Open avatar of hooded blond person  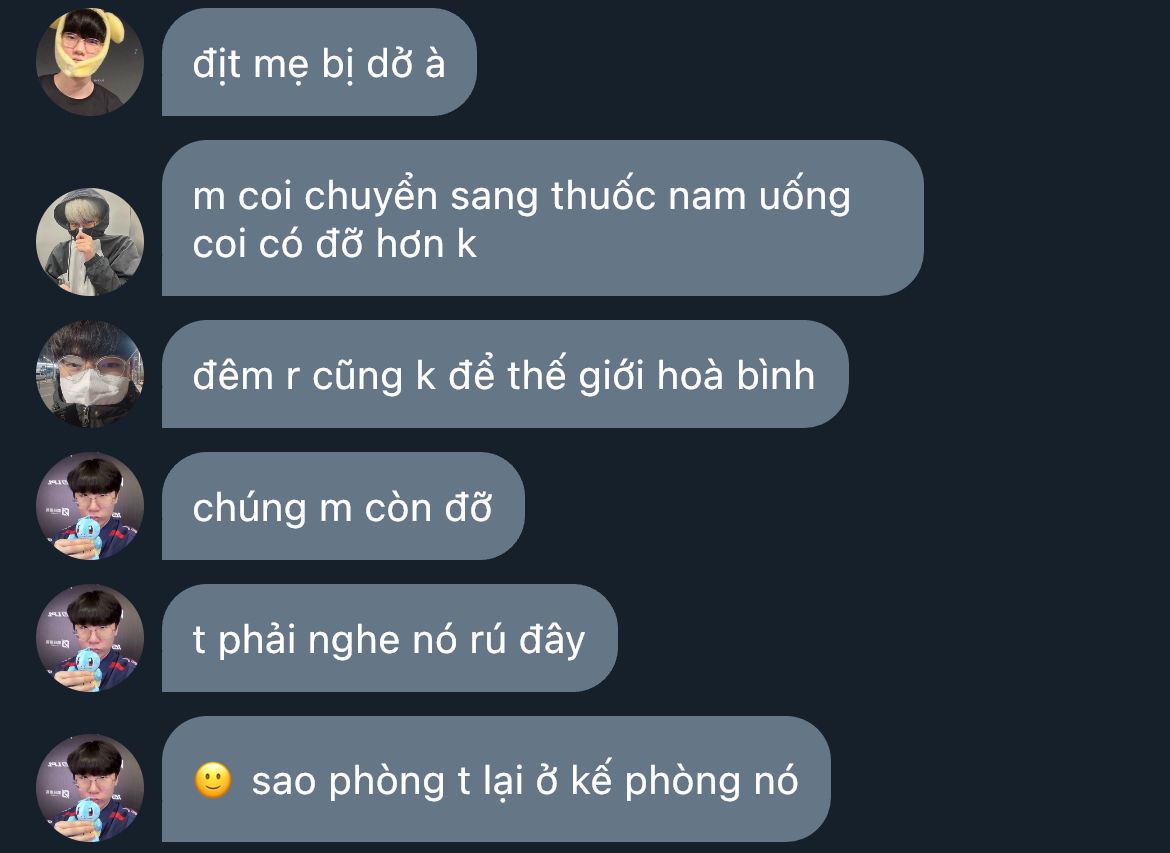click(x=90, y=242)
